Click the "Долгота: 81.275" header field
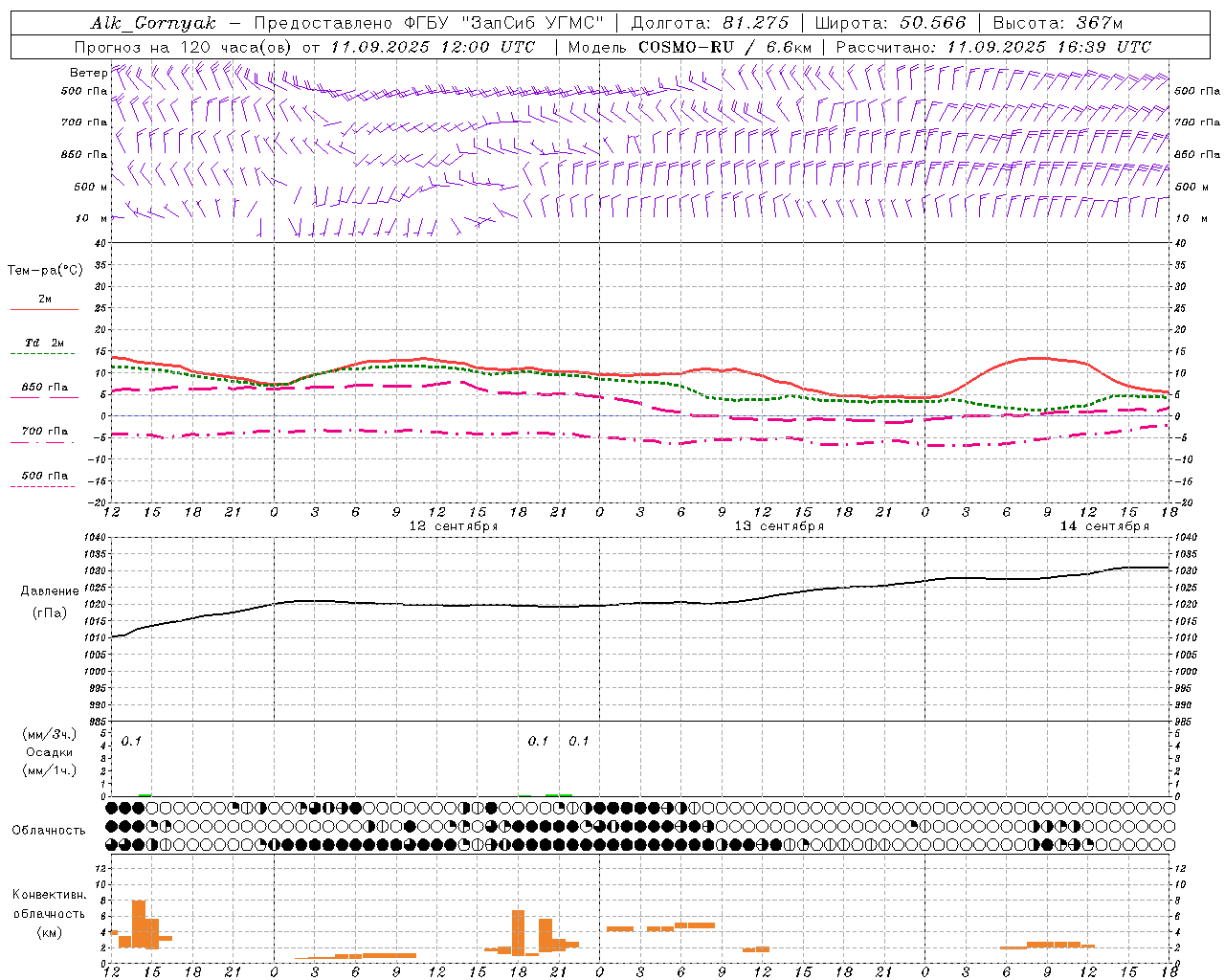 (710, 23)
